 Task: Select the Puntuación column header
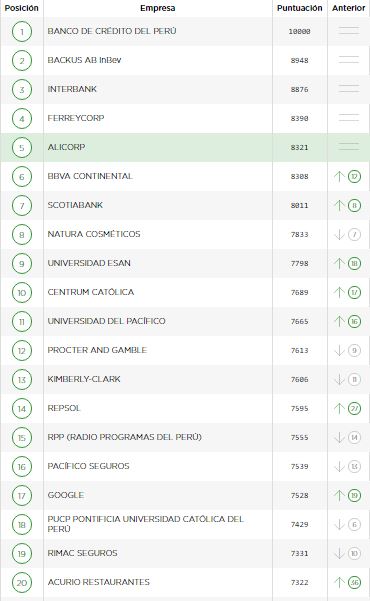click(x=299, y=8)
